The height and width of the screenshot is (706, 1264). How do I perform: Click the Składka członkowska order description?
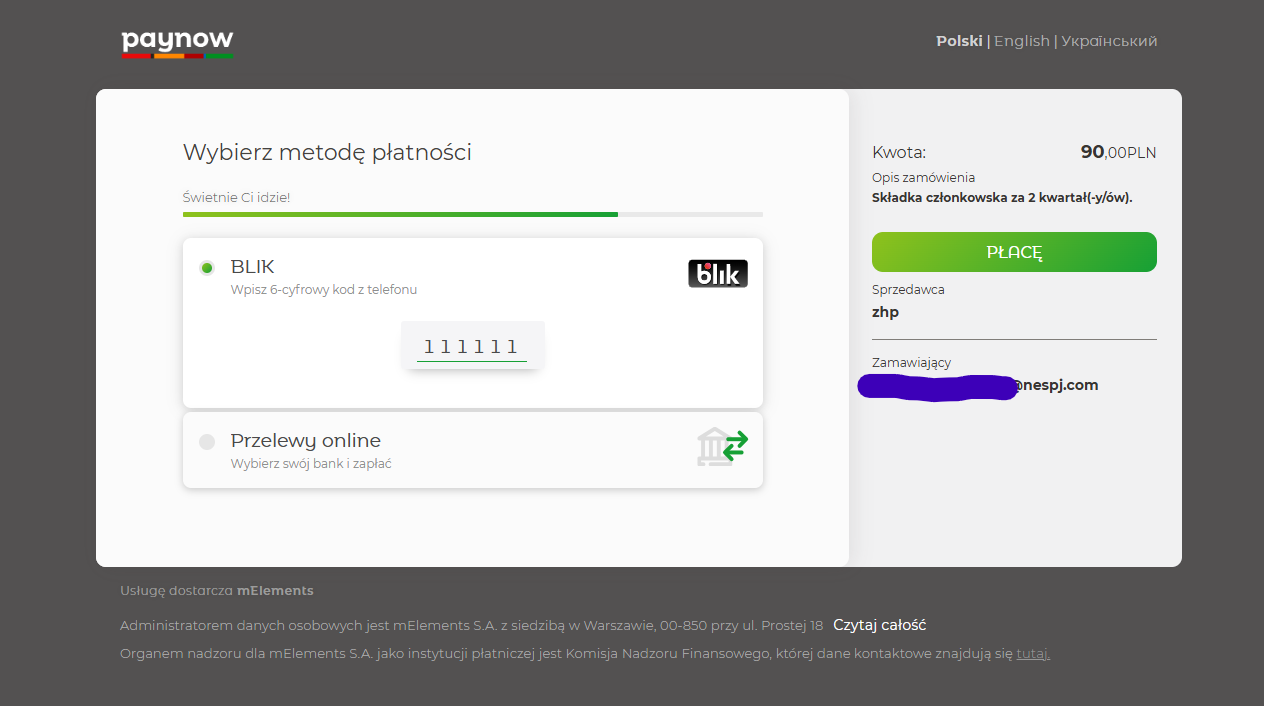click(x=1001, y=198)
